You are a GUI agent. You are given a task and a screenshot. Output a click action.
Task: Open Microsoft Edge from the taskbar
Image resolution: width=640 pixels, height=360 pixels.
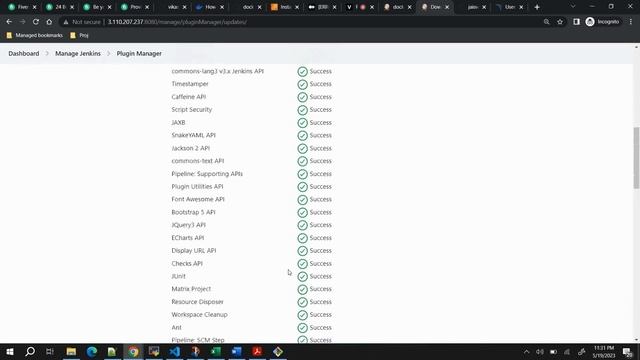tap(92, 351)
